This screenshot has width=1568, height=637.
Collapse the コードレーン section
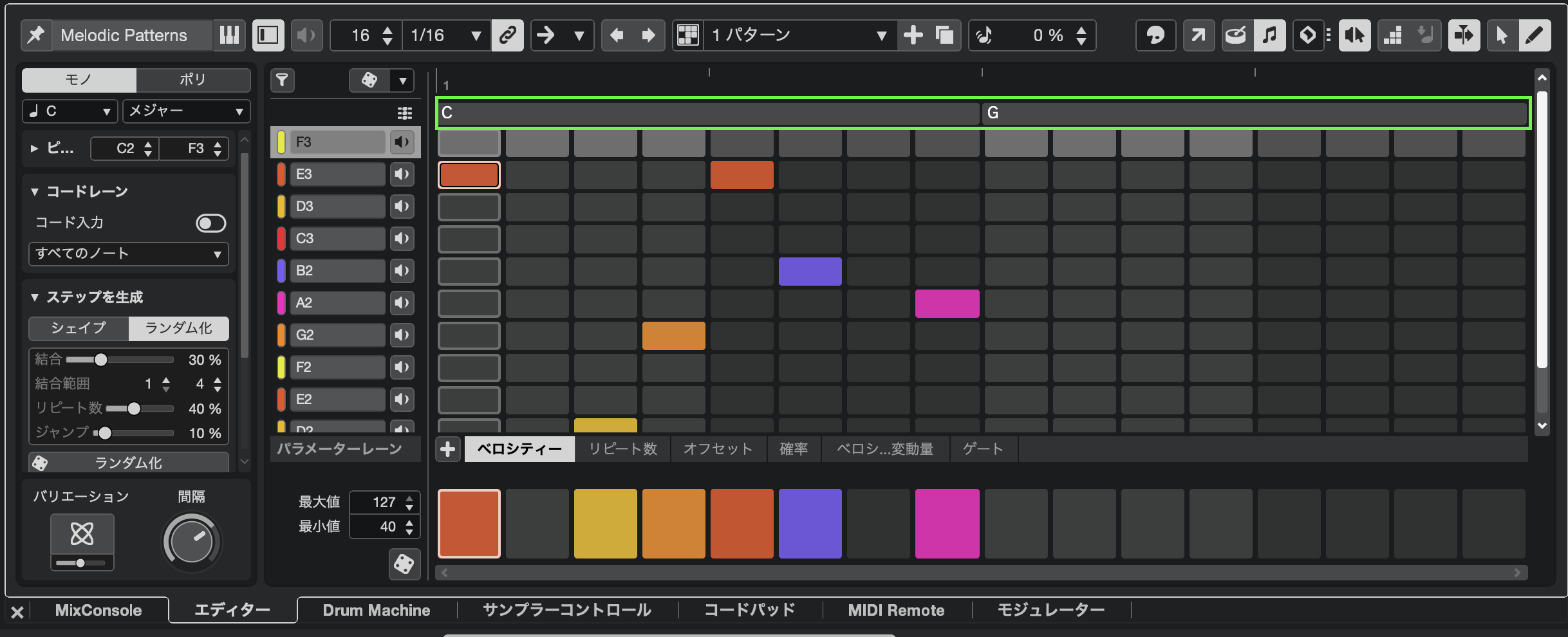pyautogui.click(x=35, y=192)
